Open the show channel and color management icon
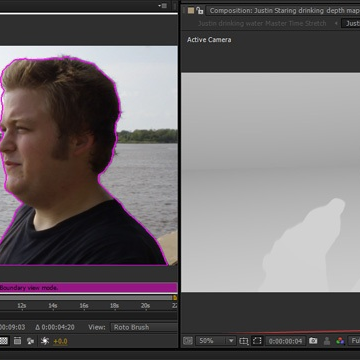The height and width of the screenshot is (360, 360). [340, 341]
